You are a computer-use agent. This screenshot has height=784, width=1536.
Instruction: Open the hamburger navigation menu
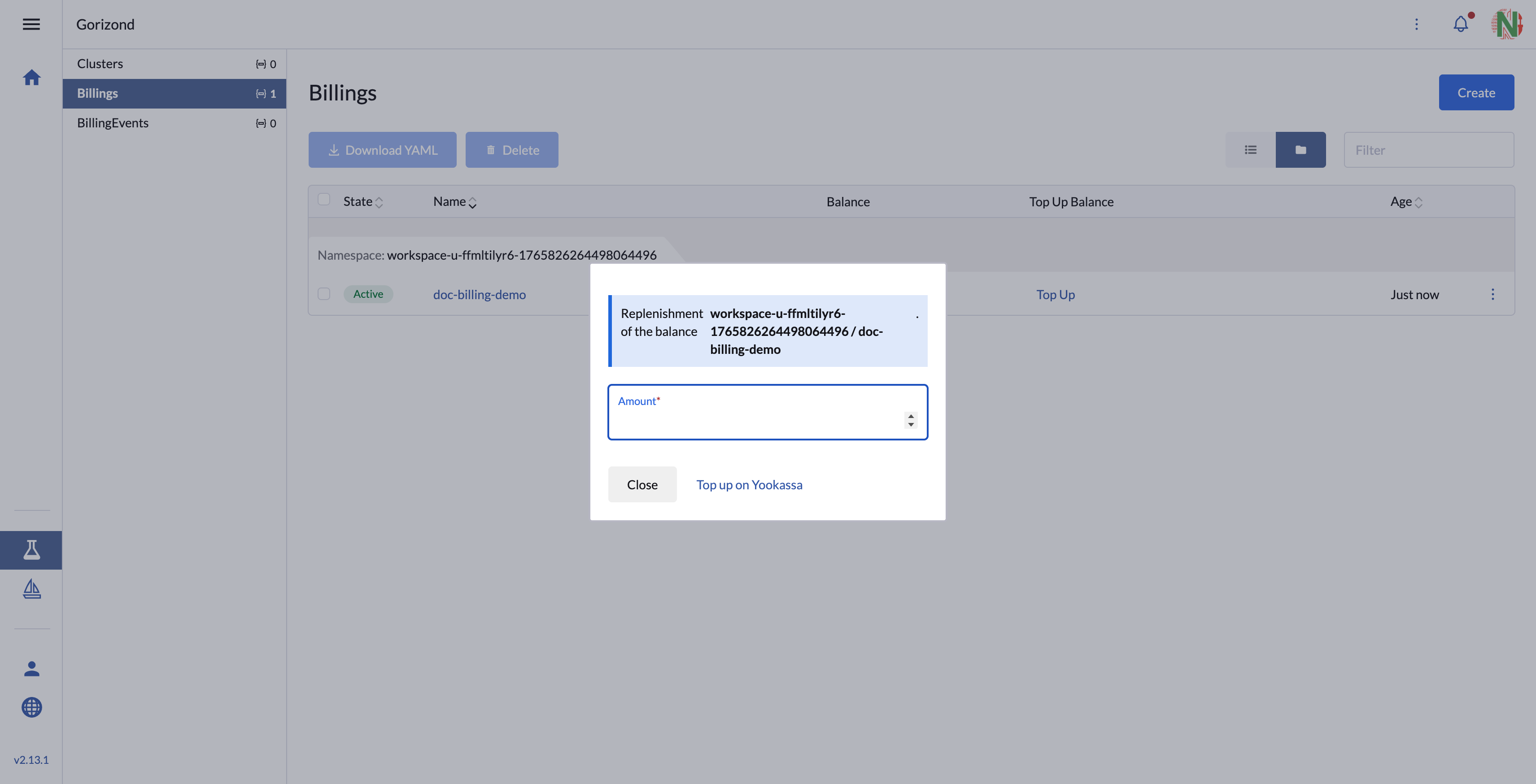click(x=31, y=24)
